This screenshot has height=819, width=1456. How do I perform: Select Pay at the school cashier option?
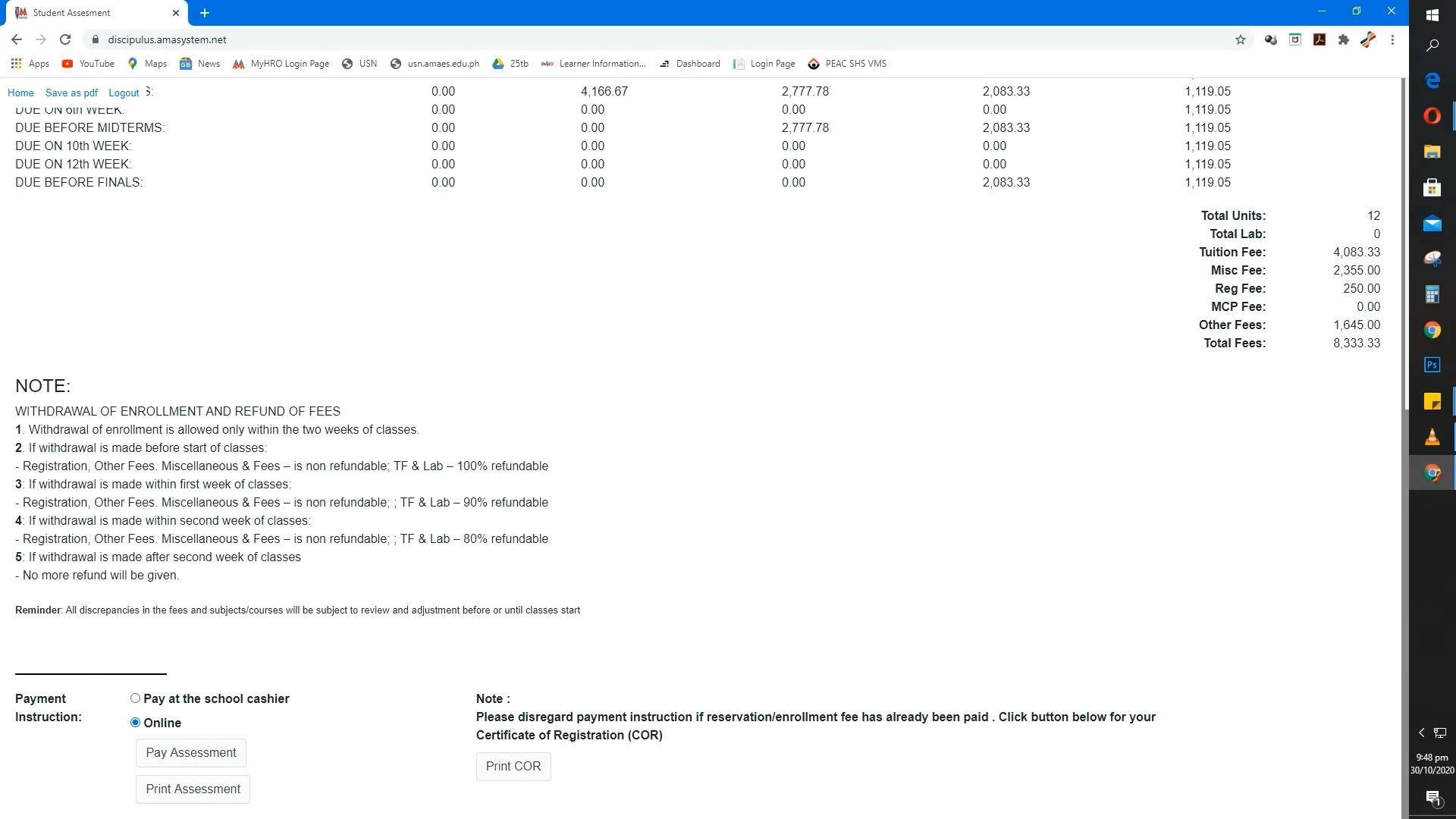pos(135,698)
